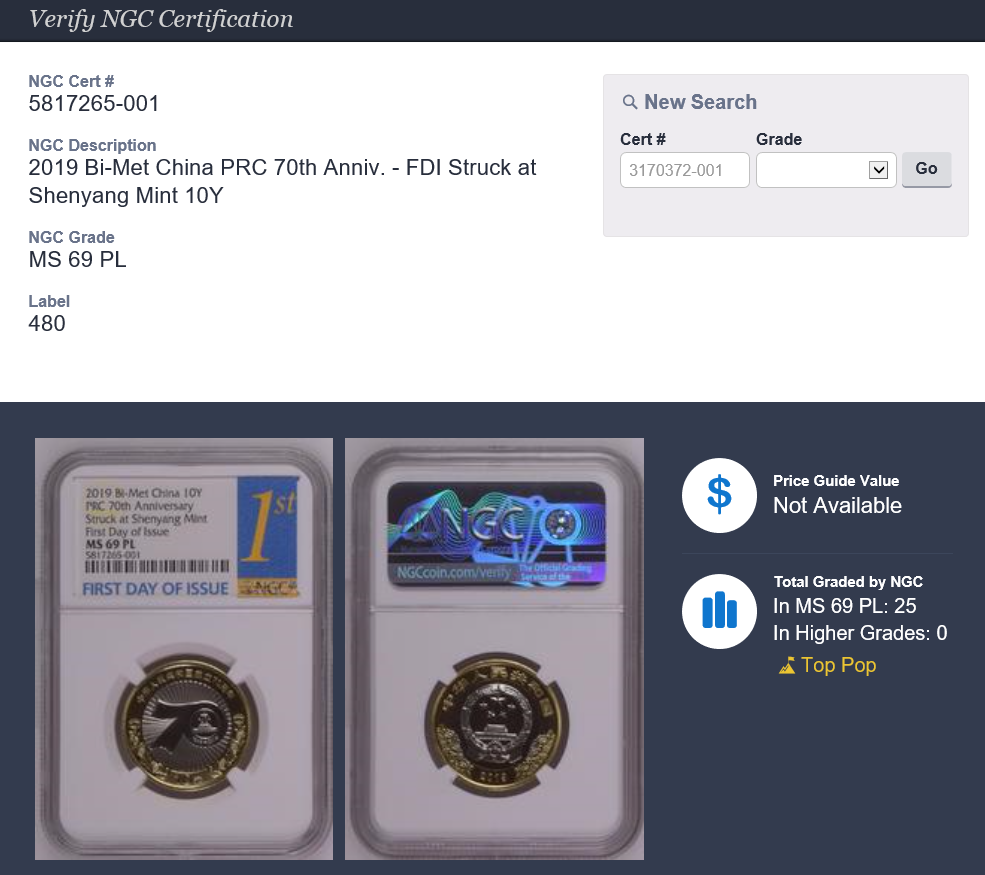Click the NGC hologram on the reverse slab
The height and width of the screenshot is (875, 985).
click(495, 534)
